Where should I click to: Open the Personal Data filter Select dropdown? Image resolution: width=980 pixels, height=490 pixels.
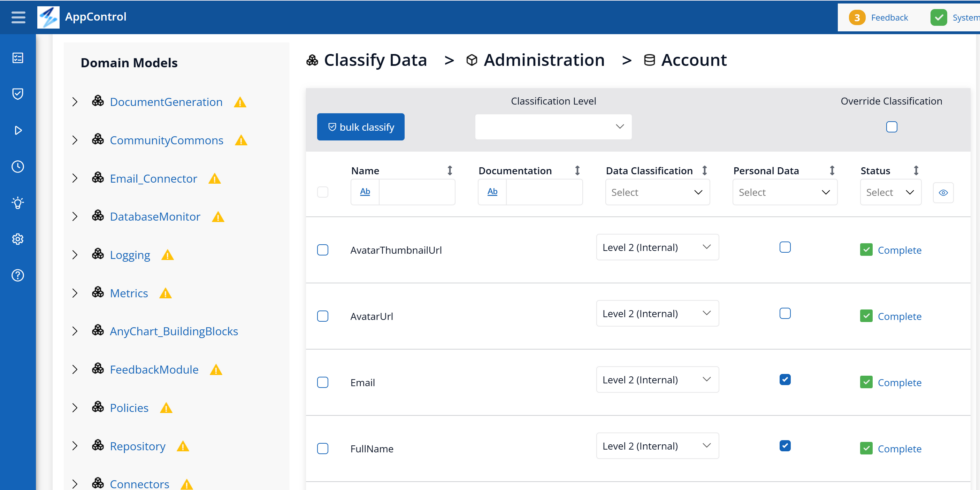(x=785, y=192)
